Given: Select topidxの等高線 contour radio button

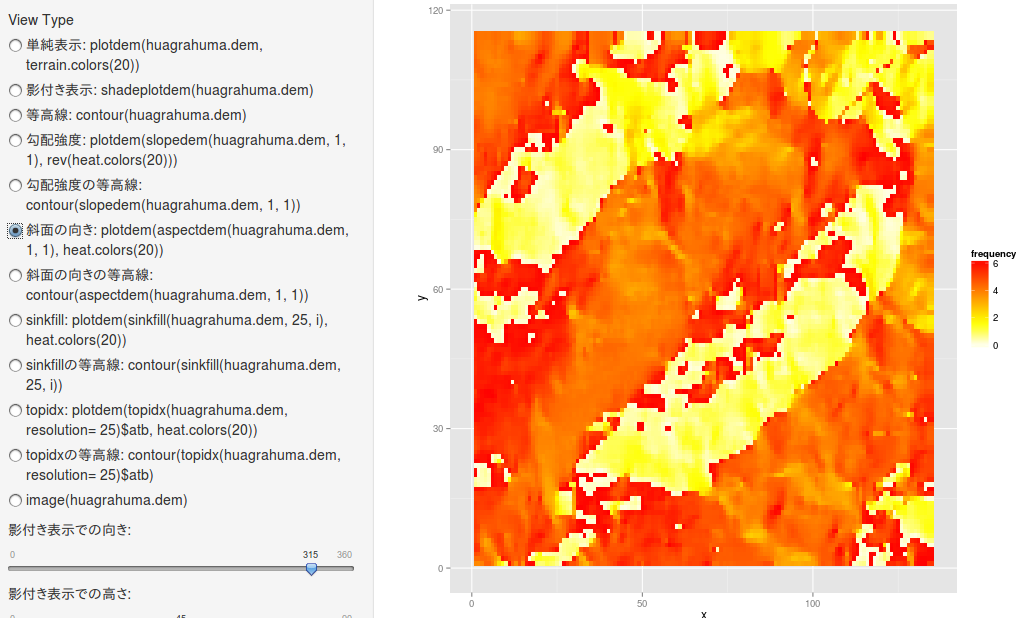Looking at the screenshot, I should [15, 455].
